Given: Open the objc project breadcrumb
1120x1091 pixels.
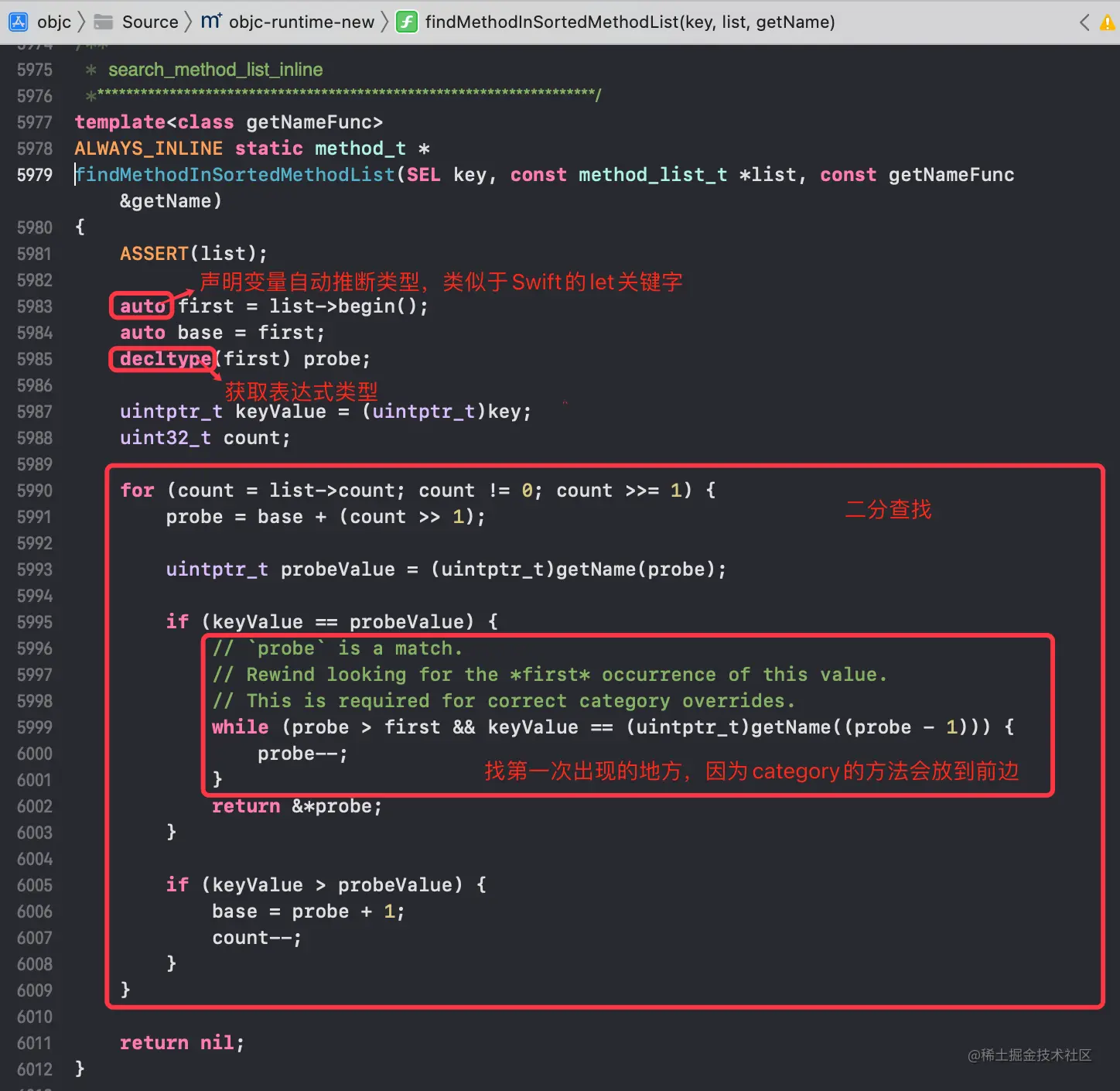Looking at the screenshot, I should point(54,22).
